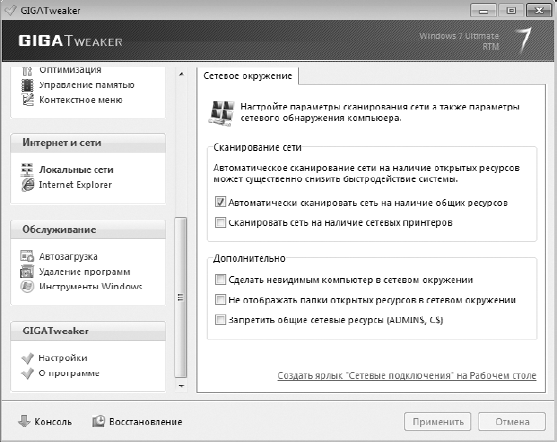558x443 pixels.
Task: Click the network computers icon in panel
Action: 222,113
